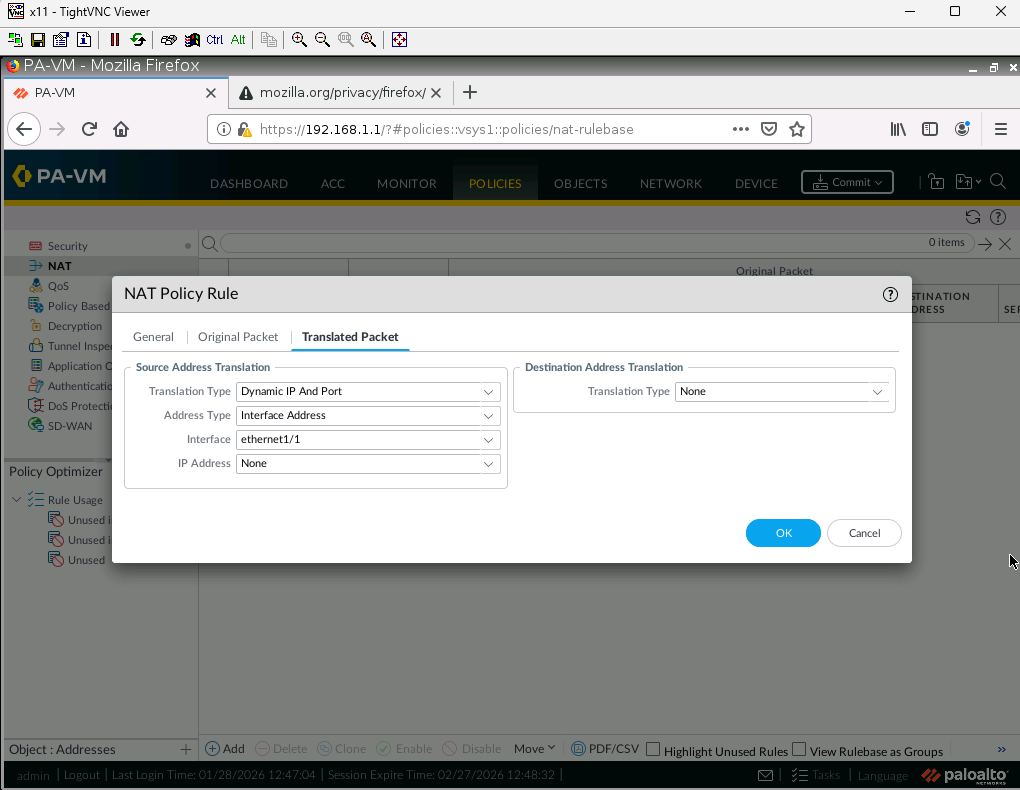Click the Firefox URL address bar

[x=490, y=129]
